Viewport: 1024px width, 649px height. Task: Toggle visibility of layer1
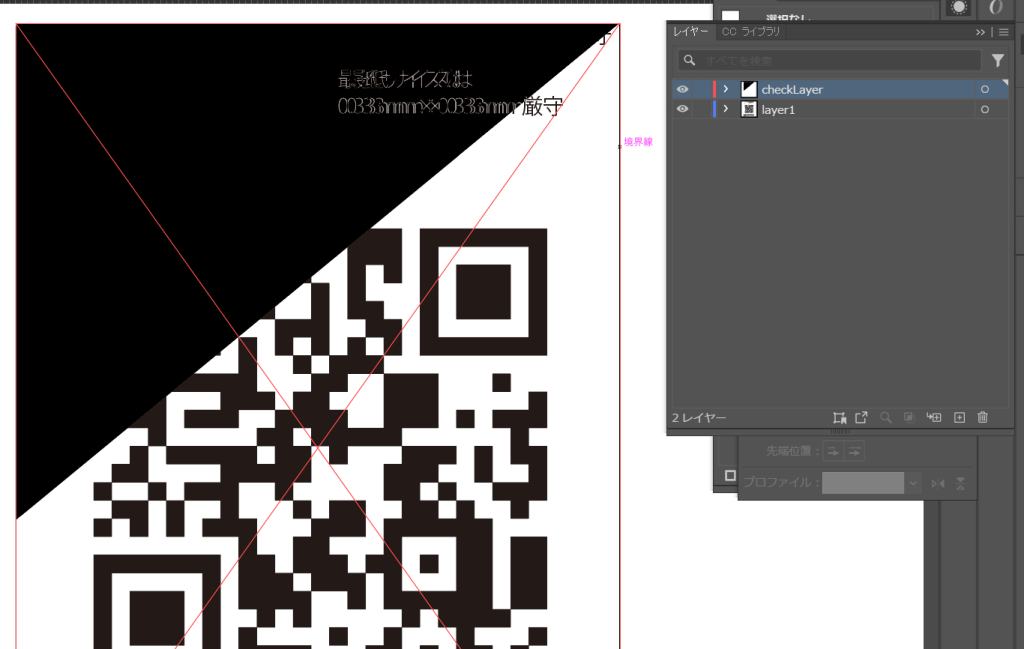tap(682, 109)
